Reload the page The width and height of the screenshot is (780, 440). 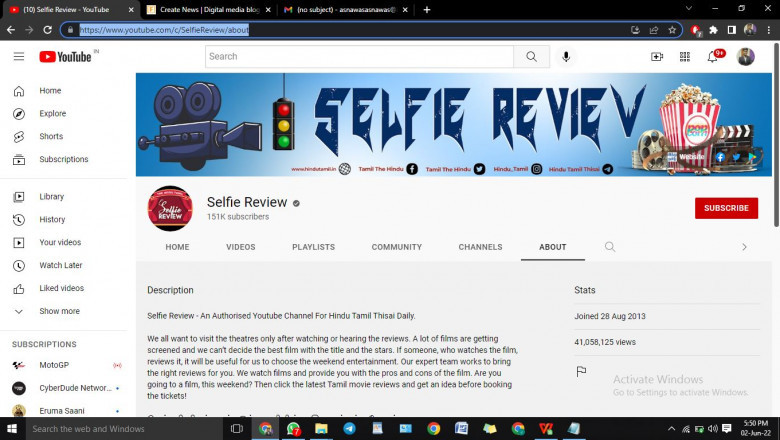point(47,30)
